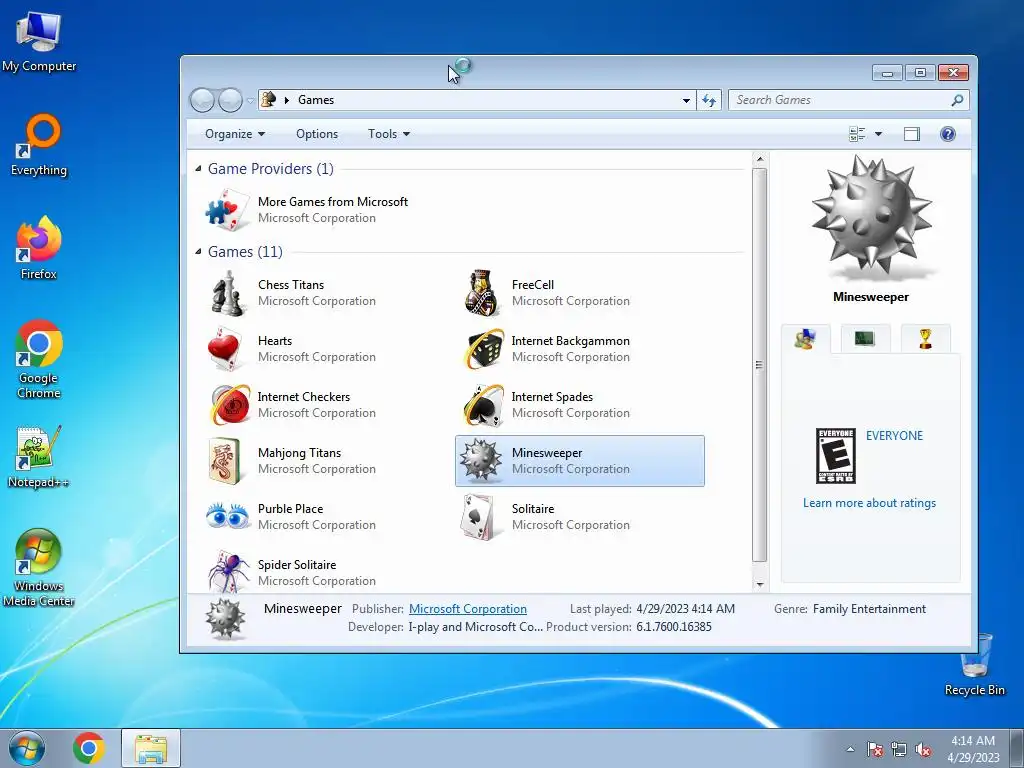The width and height of the screenshot is (1024, 768).
Task: Select More Games from Microsoft puzzle icon
Action: click(x=227, y=210)
